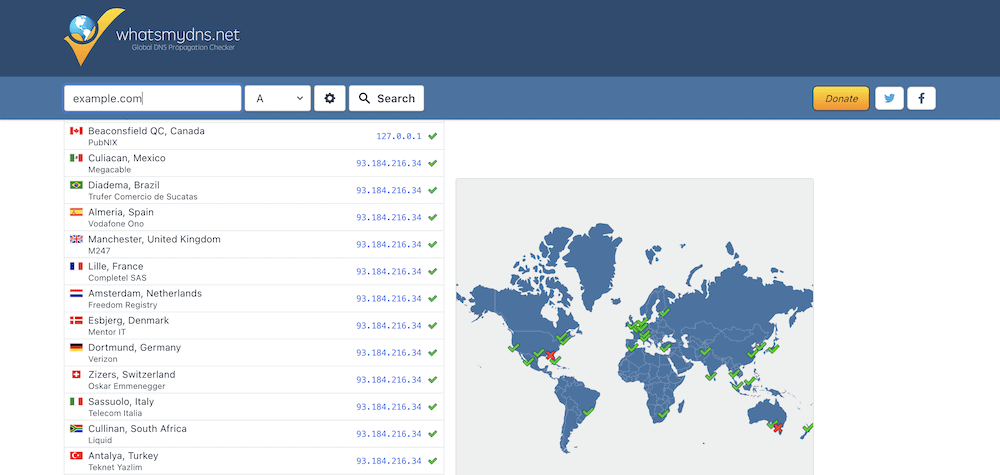Click 'Telecom Italia' provider text
The image size is (1000, 475).
115,413
